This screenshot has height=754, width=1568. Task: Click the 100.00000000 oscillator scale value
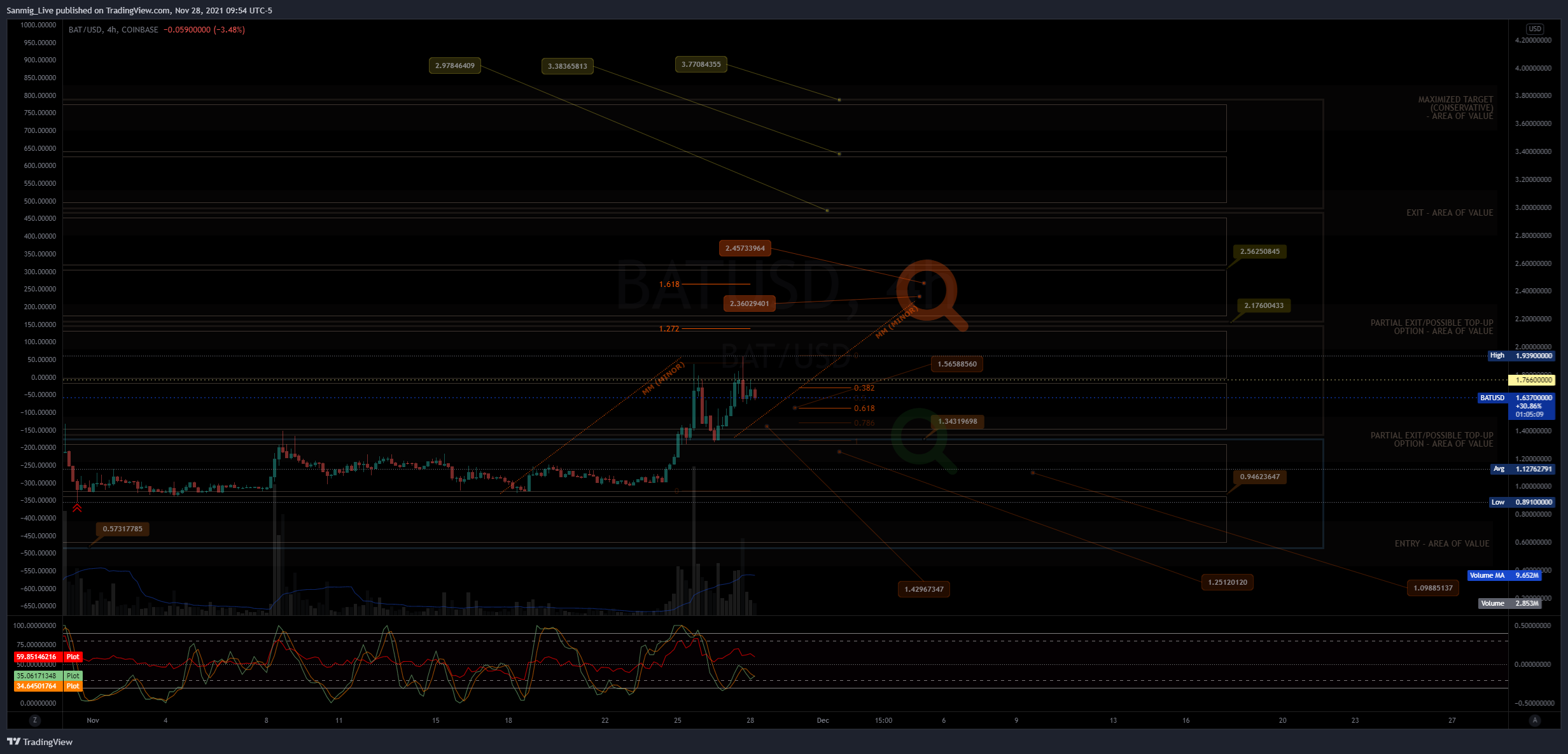34,625
